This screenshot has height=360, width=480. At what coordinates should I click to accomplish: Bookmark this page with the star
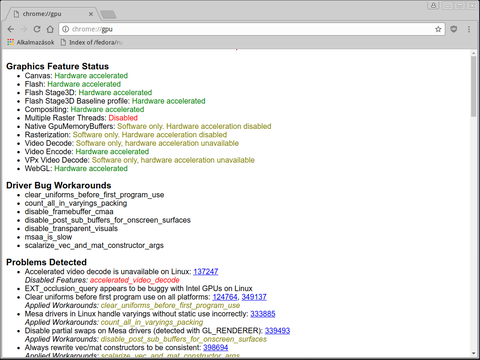[438, 29]
